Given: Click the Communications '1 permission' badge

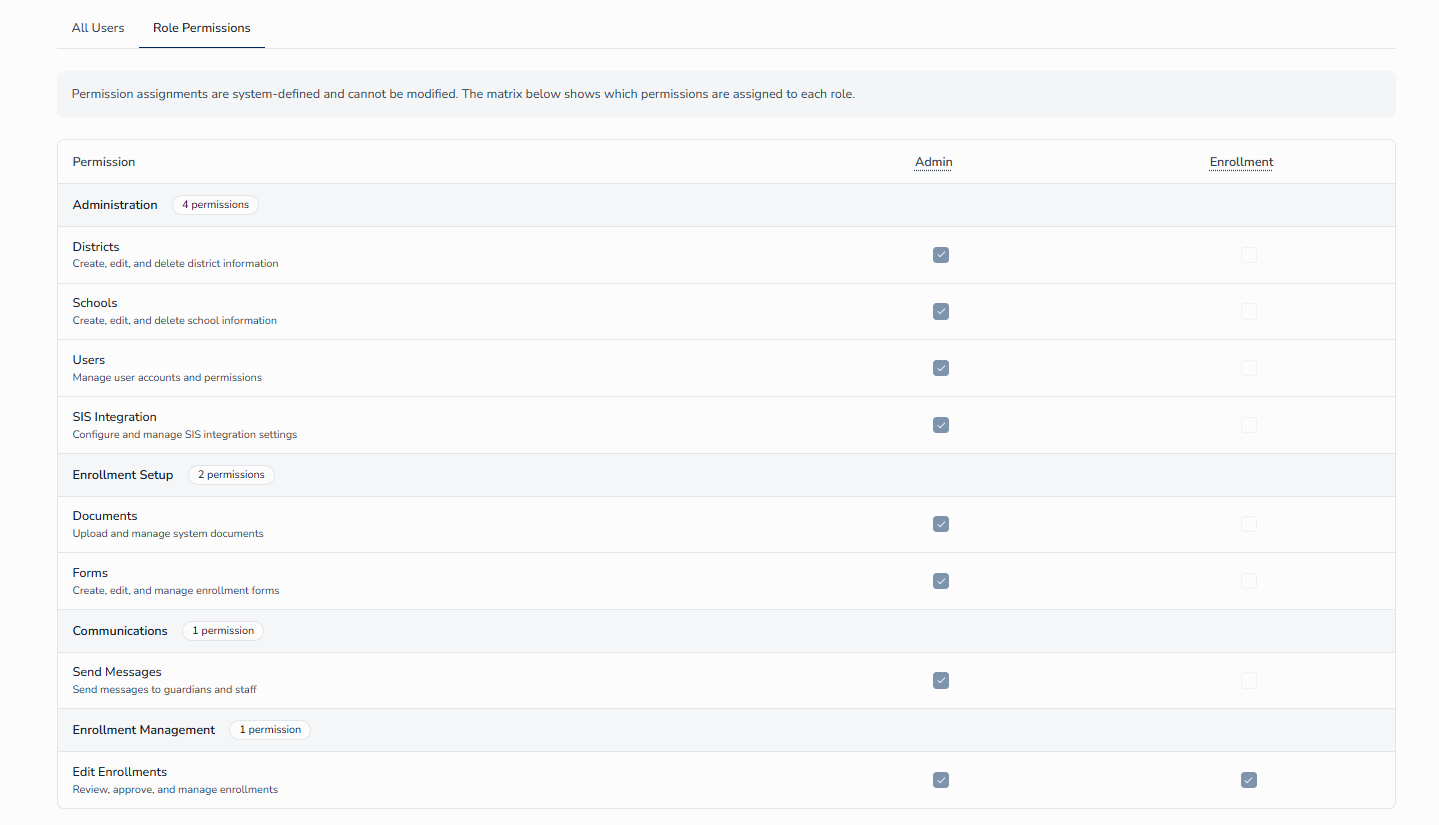Looking at the screenshot, I should [223, 631].
